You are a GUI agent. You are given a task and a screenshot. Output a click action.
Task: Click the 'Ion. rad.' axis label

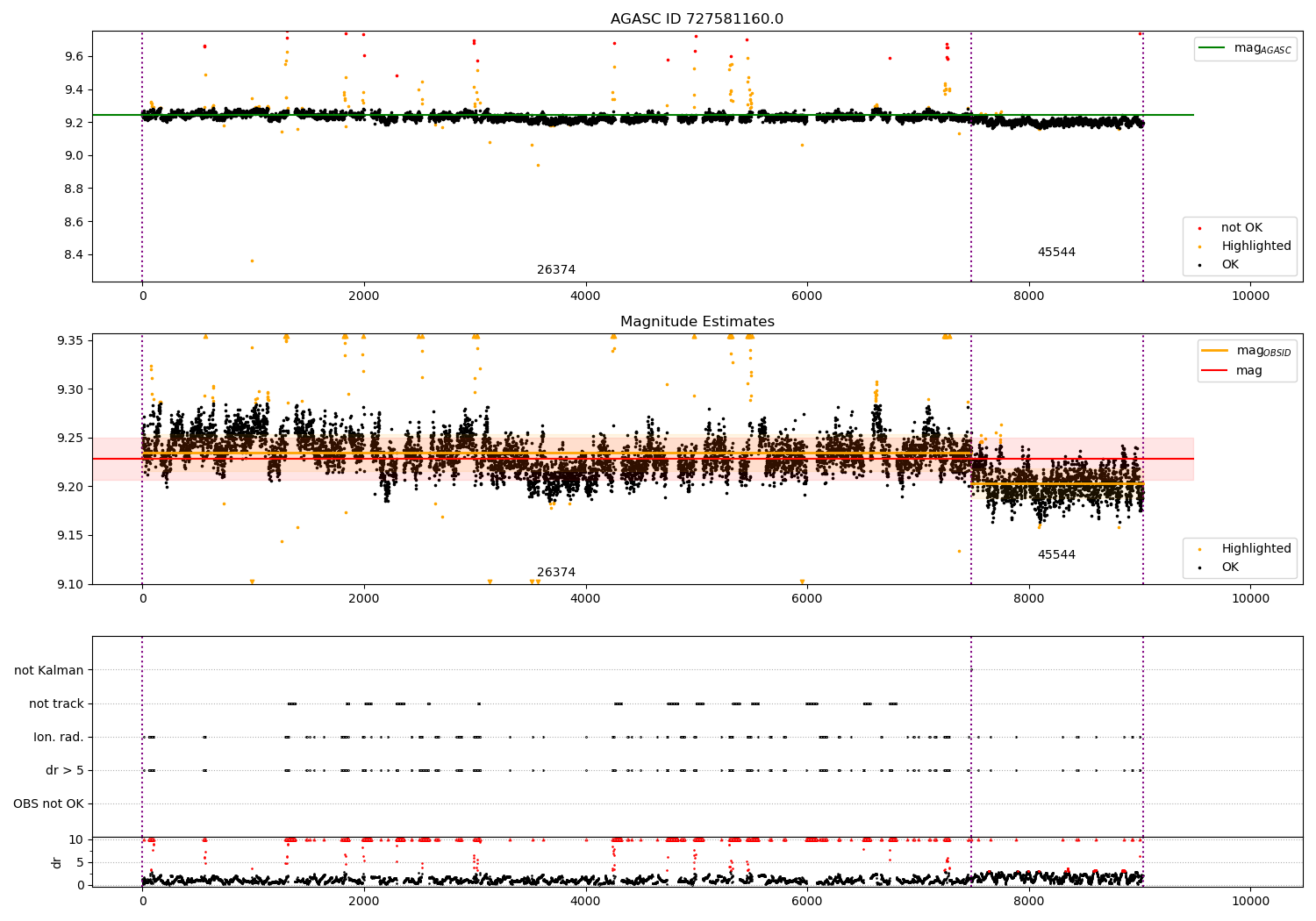pyautogui.click(x=59, y=738)
